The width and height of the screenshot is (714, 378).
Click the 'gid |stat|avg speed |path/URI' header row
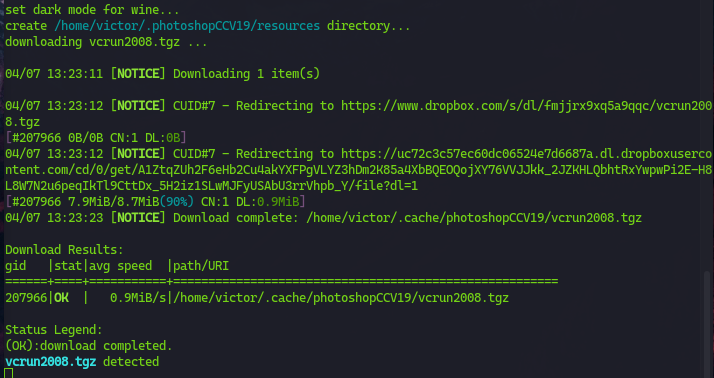point(117,266)
